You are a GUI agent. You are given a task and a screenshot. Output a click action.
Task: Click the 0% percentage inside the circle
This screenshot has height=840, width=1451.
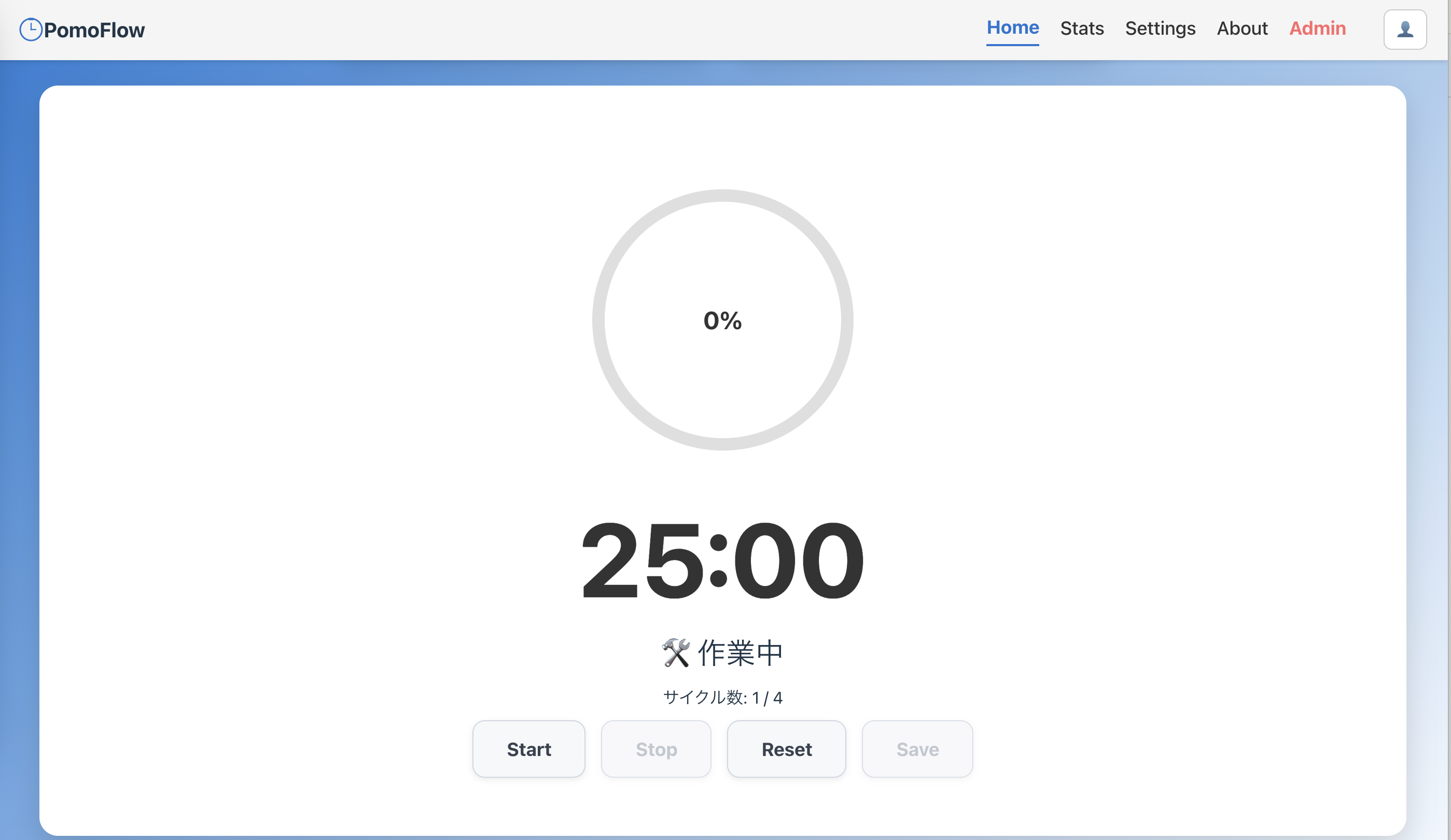[722, 320]
